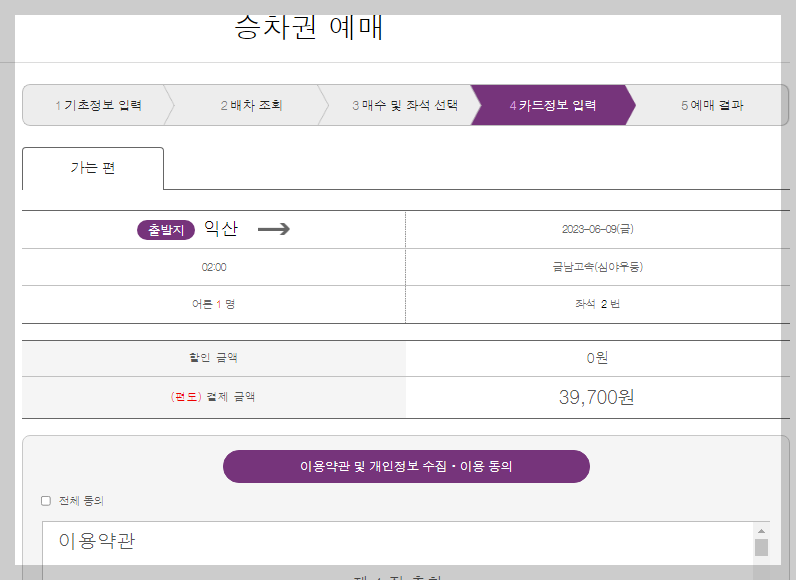The width and height of the screenshot is (796, 580).
Task: Click the arrow icon after 익산
Action: (274, 229)
